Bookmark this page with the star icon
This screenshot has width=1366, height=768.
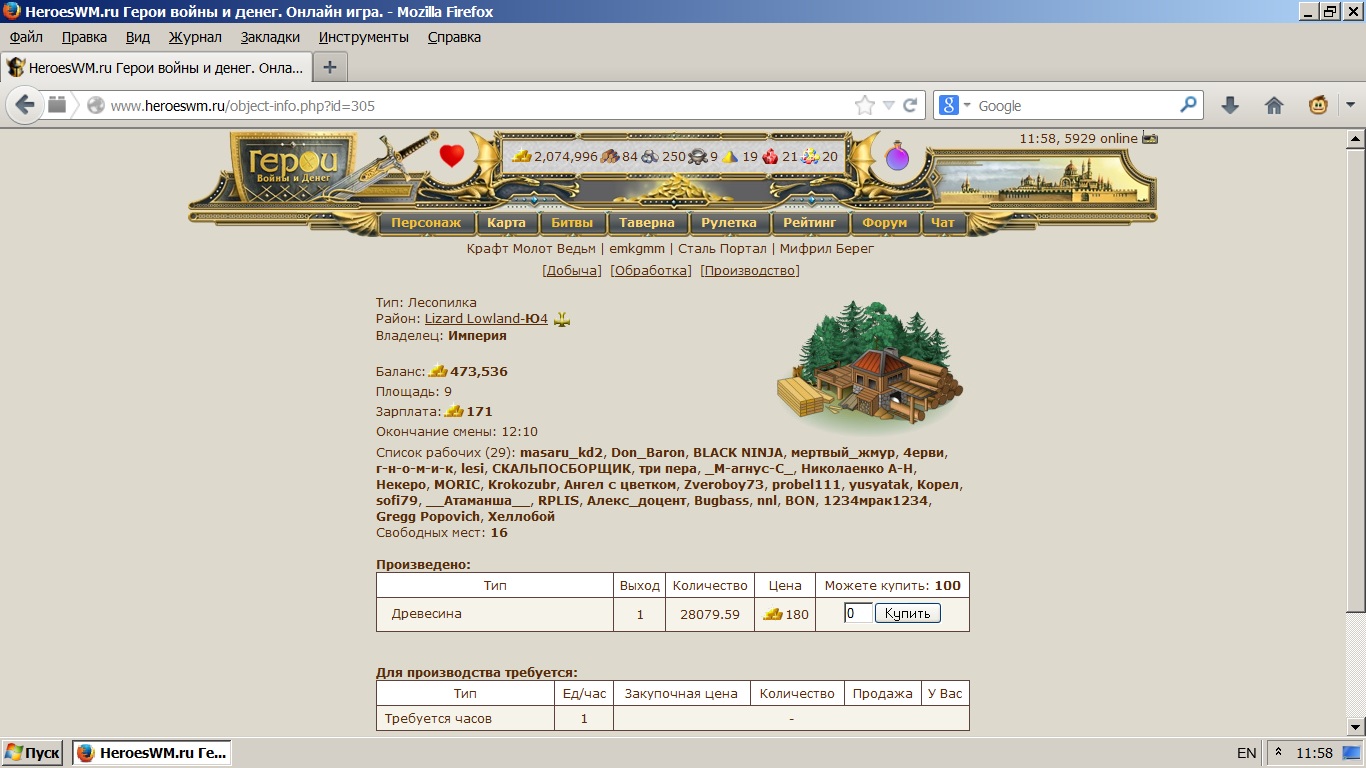(x=864, y=105)
